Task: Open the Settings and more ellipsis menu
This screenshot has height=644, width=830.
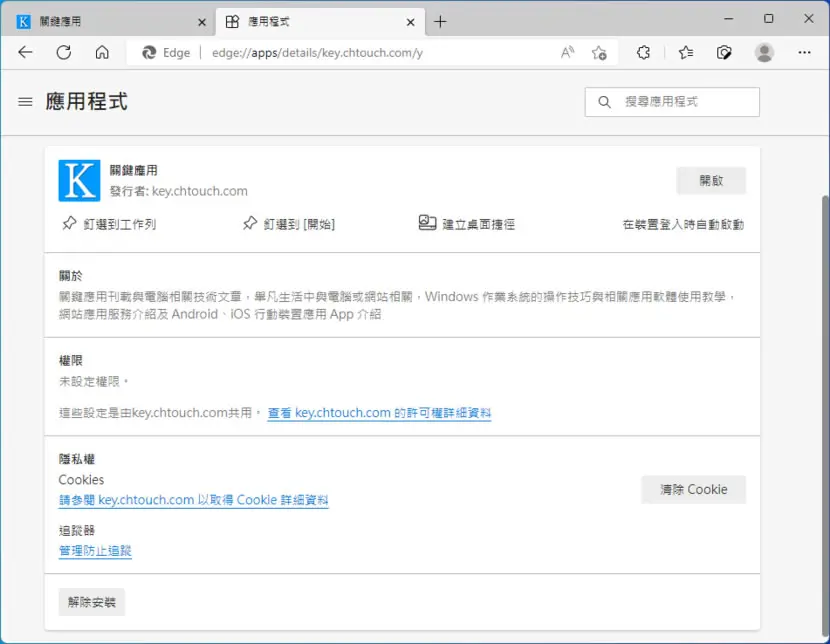Action: [x=804, y=52]
